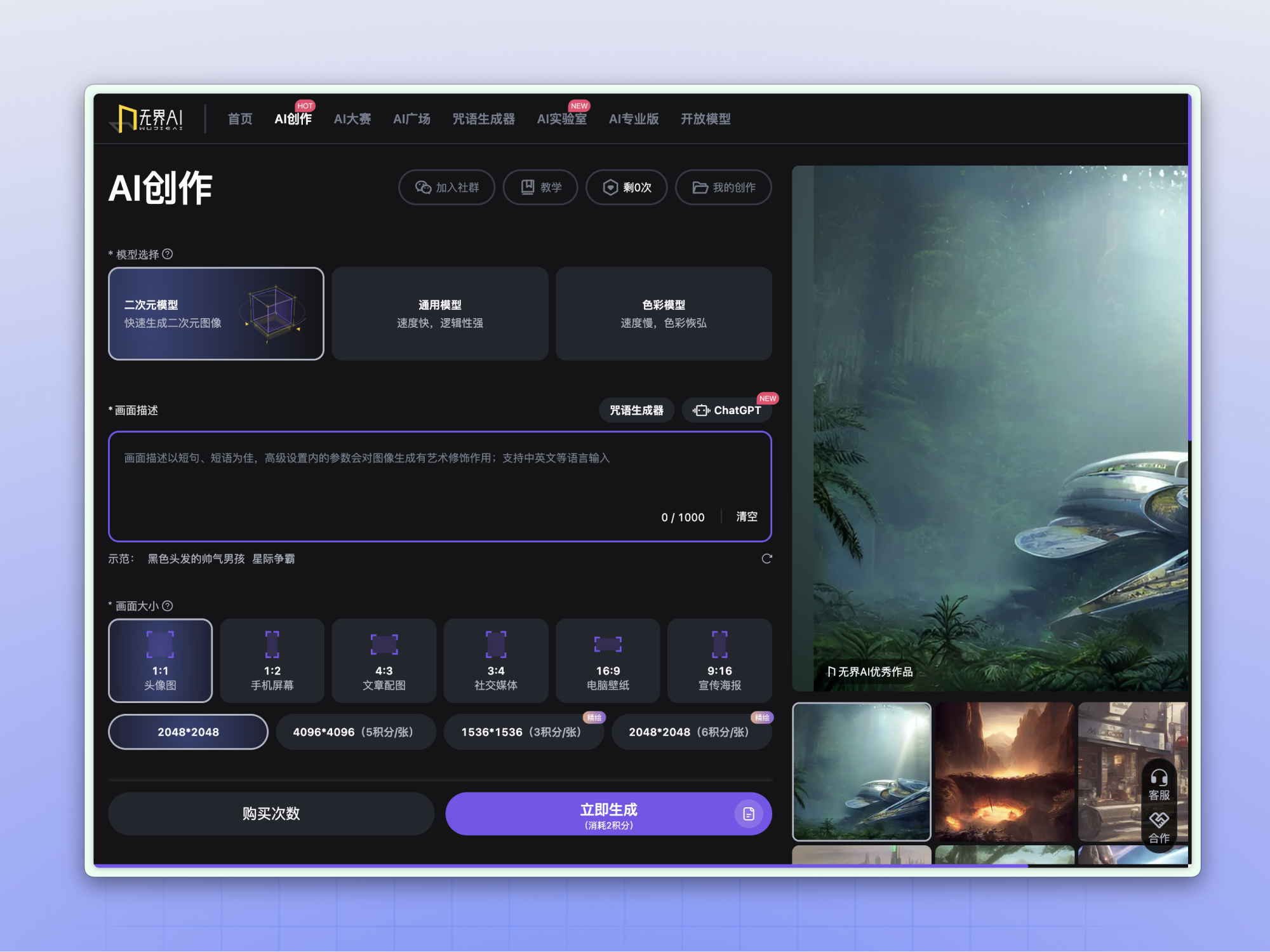
Task: Select the 色彩模型 model option
Action: click(663, 314)
